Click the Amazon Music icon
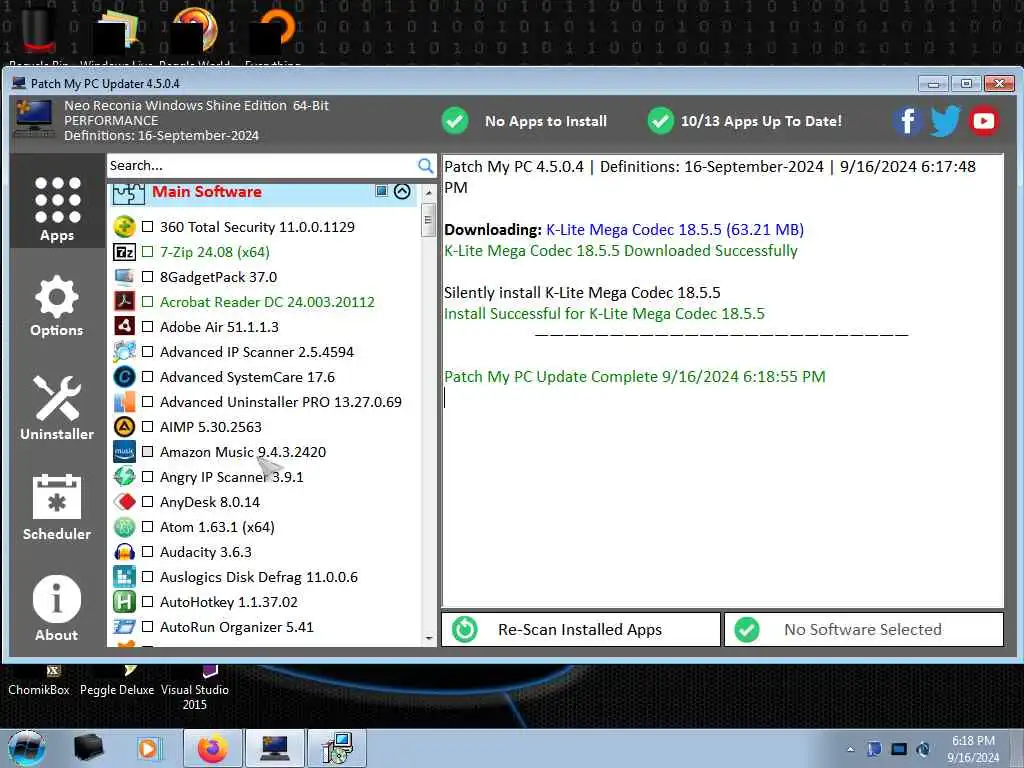Viewport: 1024px width, 768px height. pyautogui.click(x=124, y=452)
